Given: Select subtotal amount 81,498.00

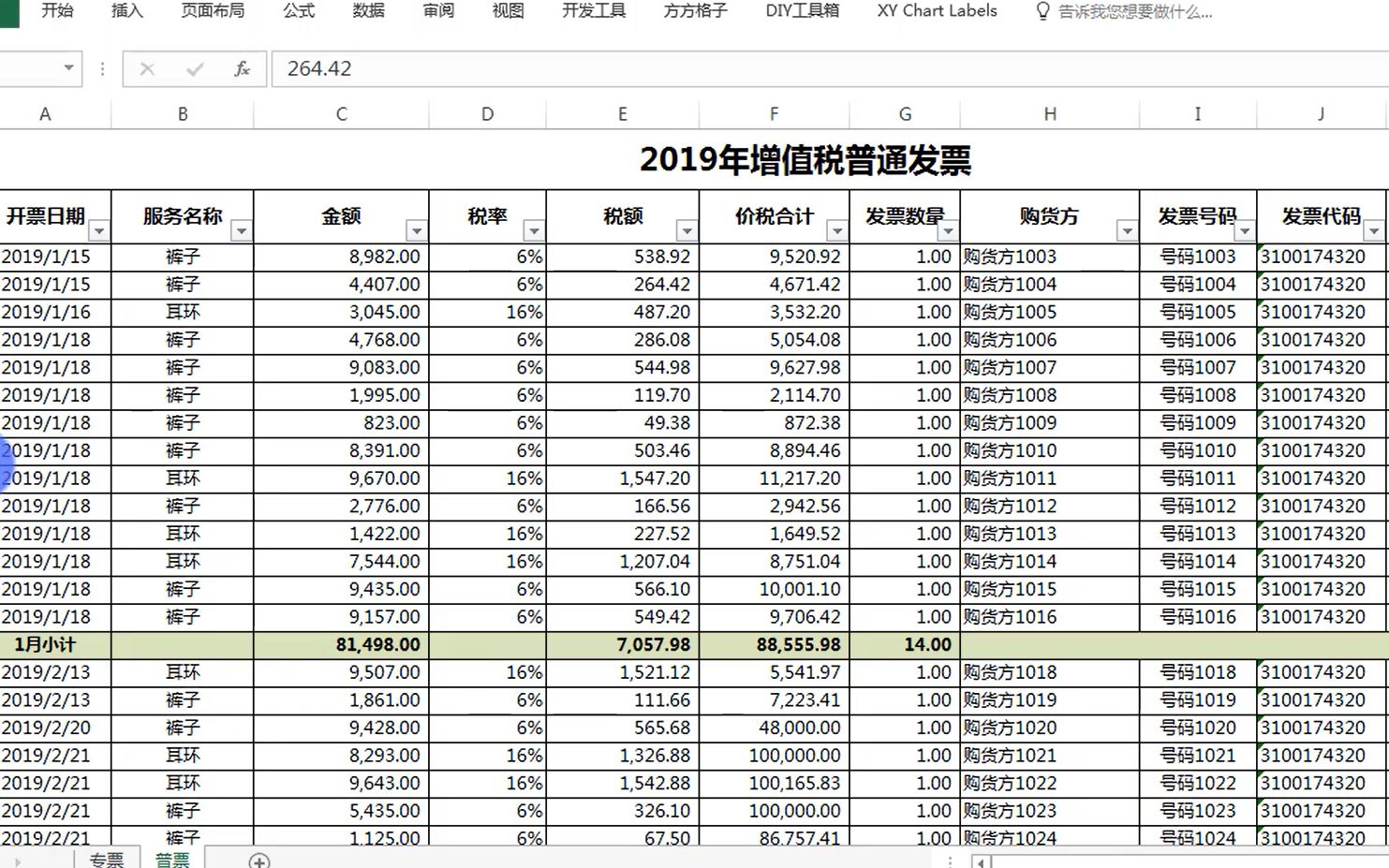Looking at the screenshot, I should click(341, 645).
